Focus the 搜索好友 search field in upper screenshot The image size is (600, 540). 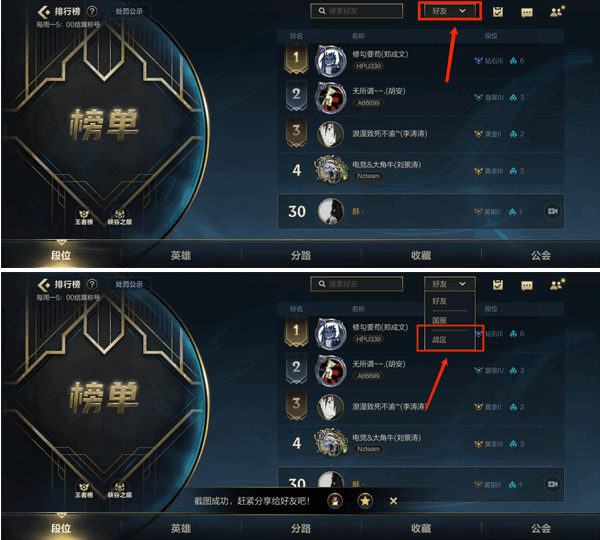[357, 11]
